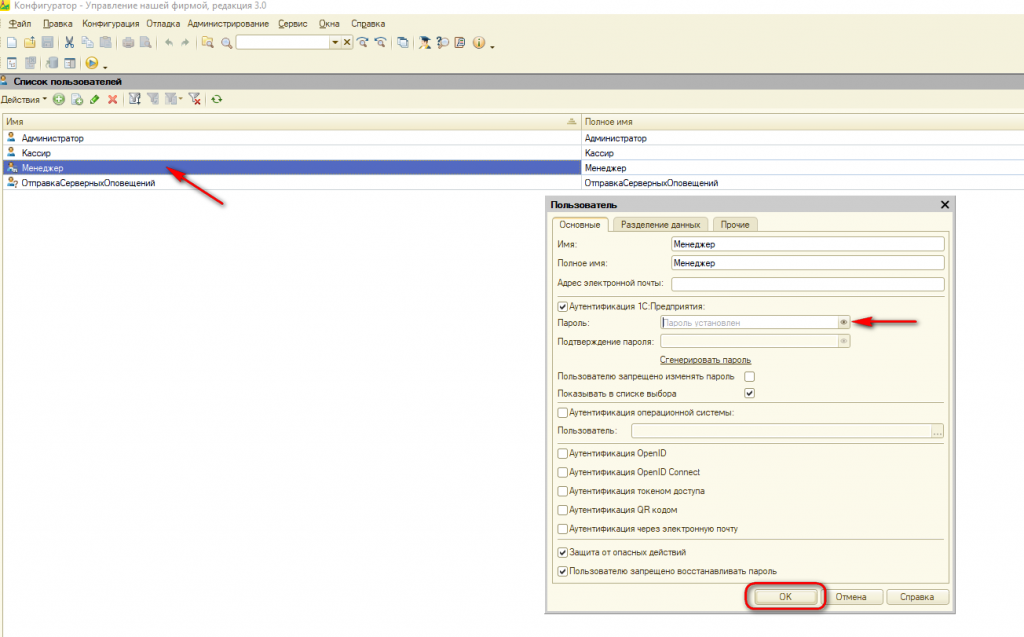Screen dimensions: 1024x637
Task: Click the Справка button in dialog
Action: tap(917, 596)
